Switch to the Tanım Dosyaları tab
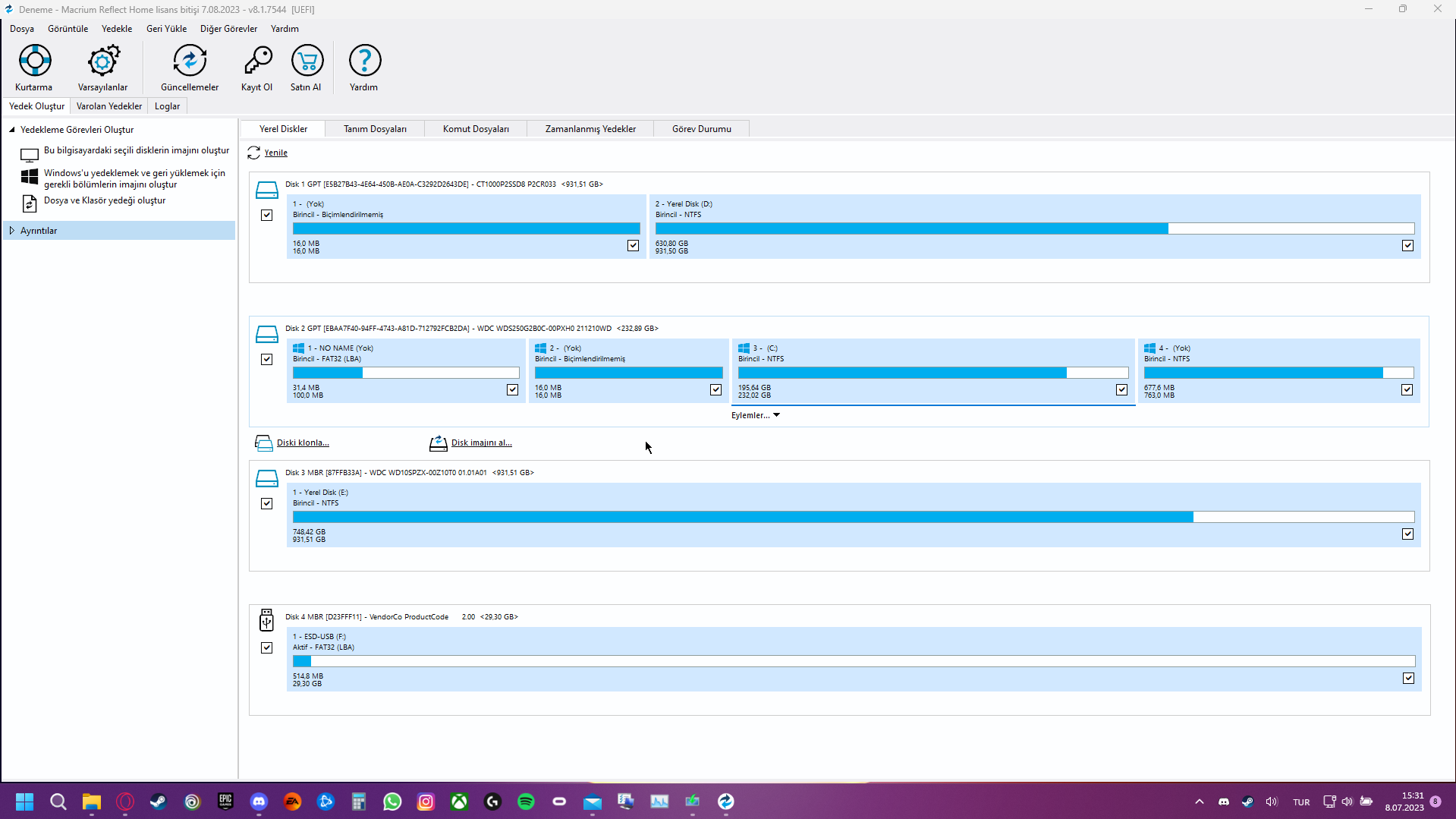Viewport: 1456px width, 819px height. (375, 129)
